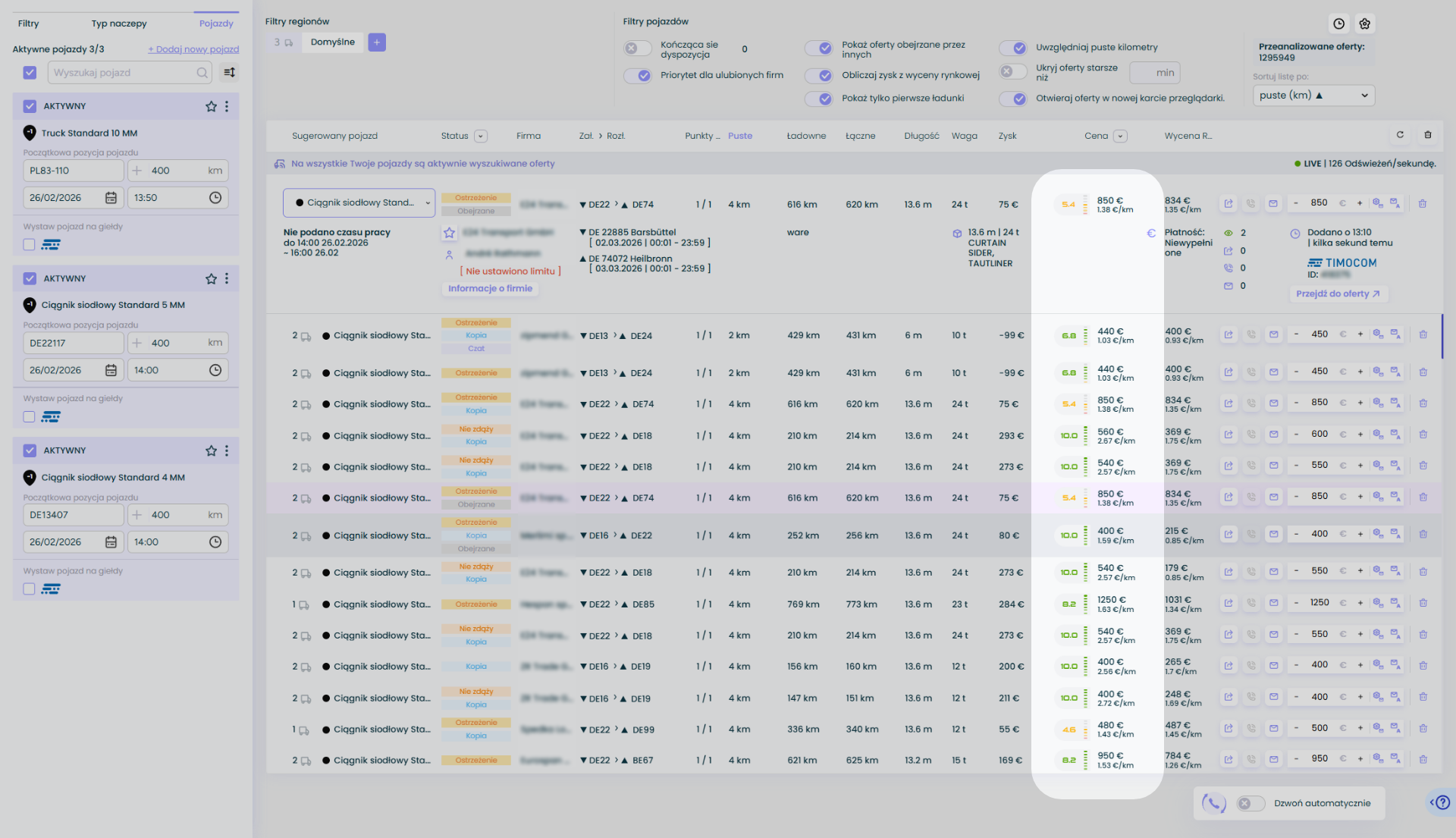Click 'Przejdź do oferty' link

1338,293
